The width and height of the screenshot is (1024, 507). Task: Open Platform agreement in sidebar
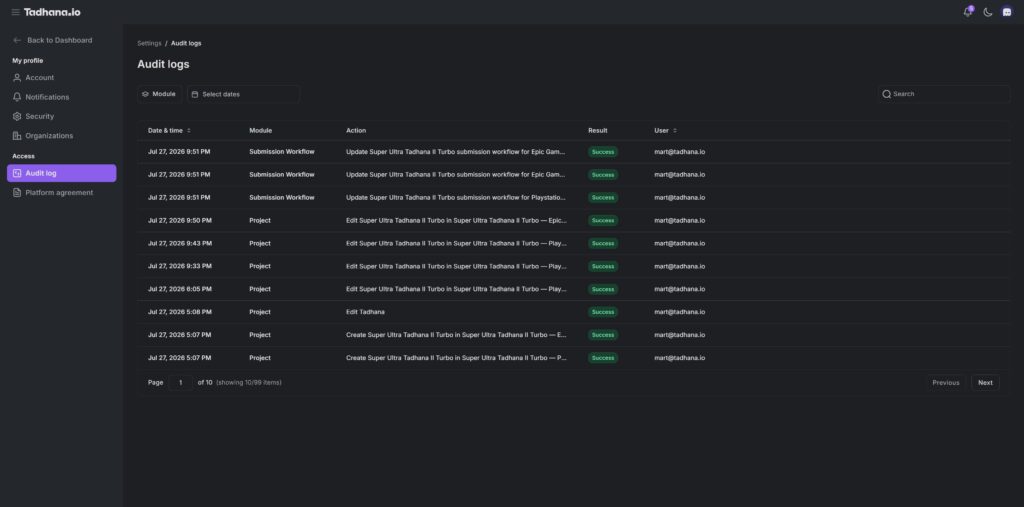pyautogui.click(x=61, y=193)
